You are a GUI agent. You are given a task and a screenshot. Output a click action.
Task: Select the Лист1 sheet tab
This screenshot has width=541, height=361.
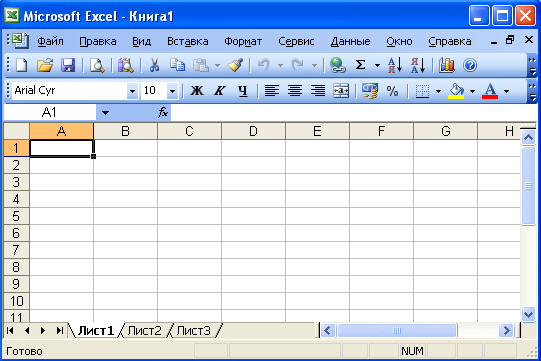(x=96, y=331)
